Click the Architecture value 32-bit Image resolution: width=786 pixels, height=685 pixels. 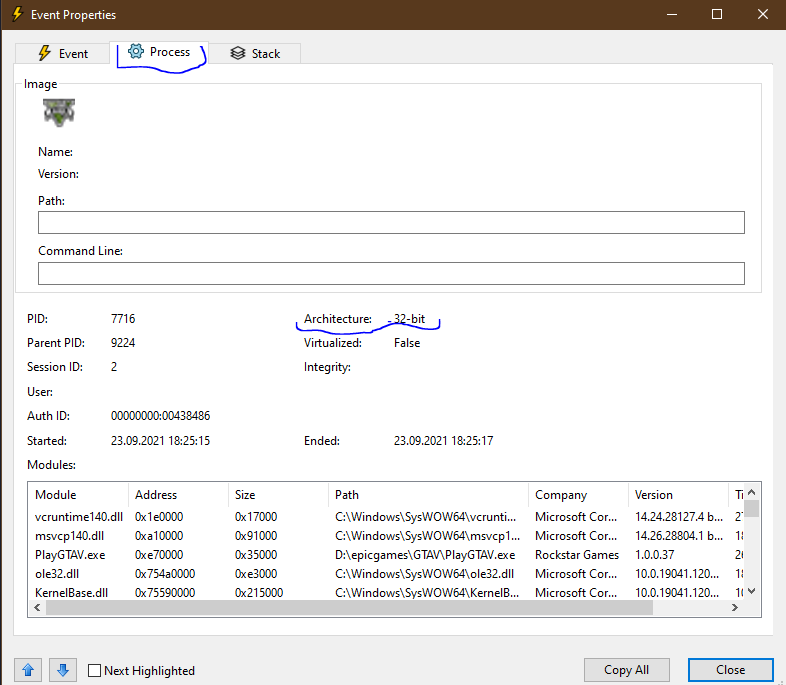pyautogui.click(x=409, y=319)
